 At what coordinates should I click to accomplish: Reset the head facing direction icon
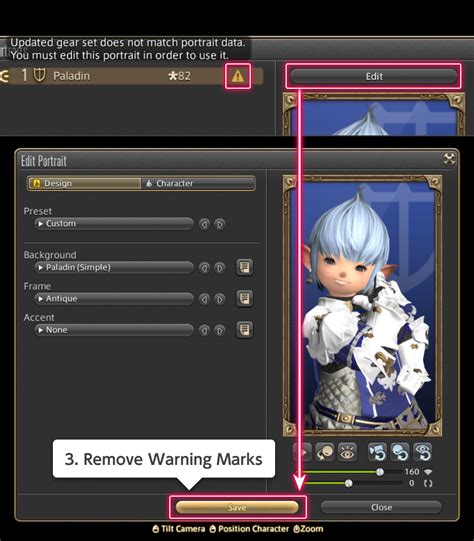(400, 452)
